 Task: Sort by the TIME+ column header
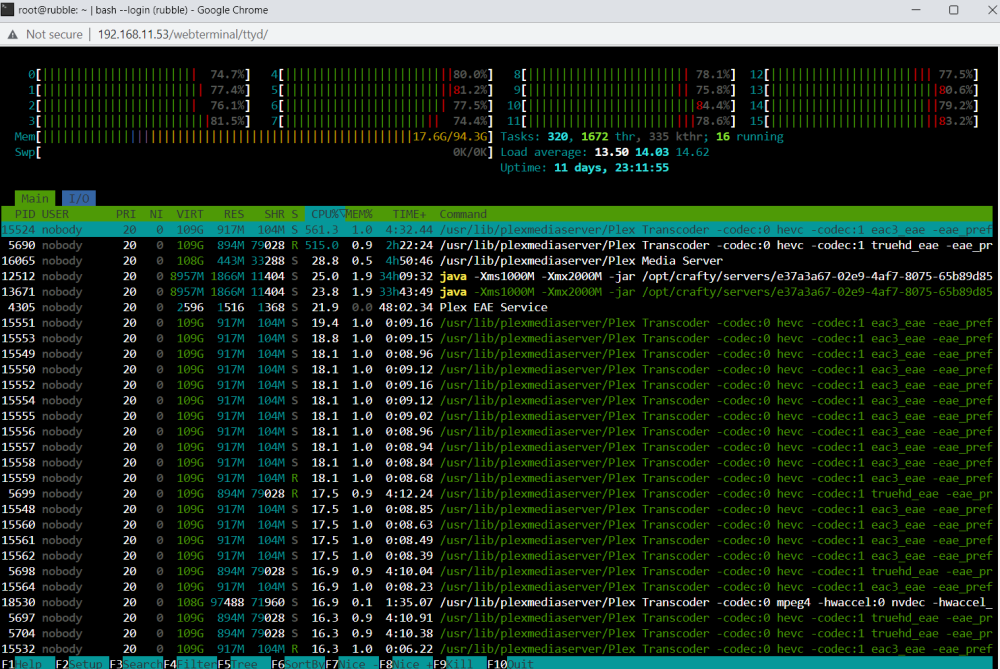(x=409, y=214)
